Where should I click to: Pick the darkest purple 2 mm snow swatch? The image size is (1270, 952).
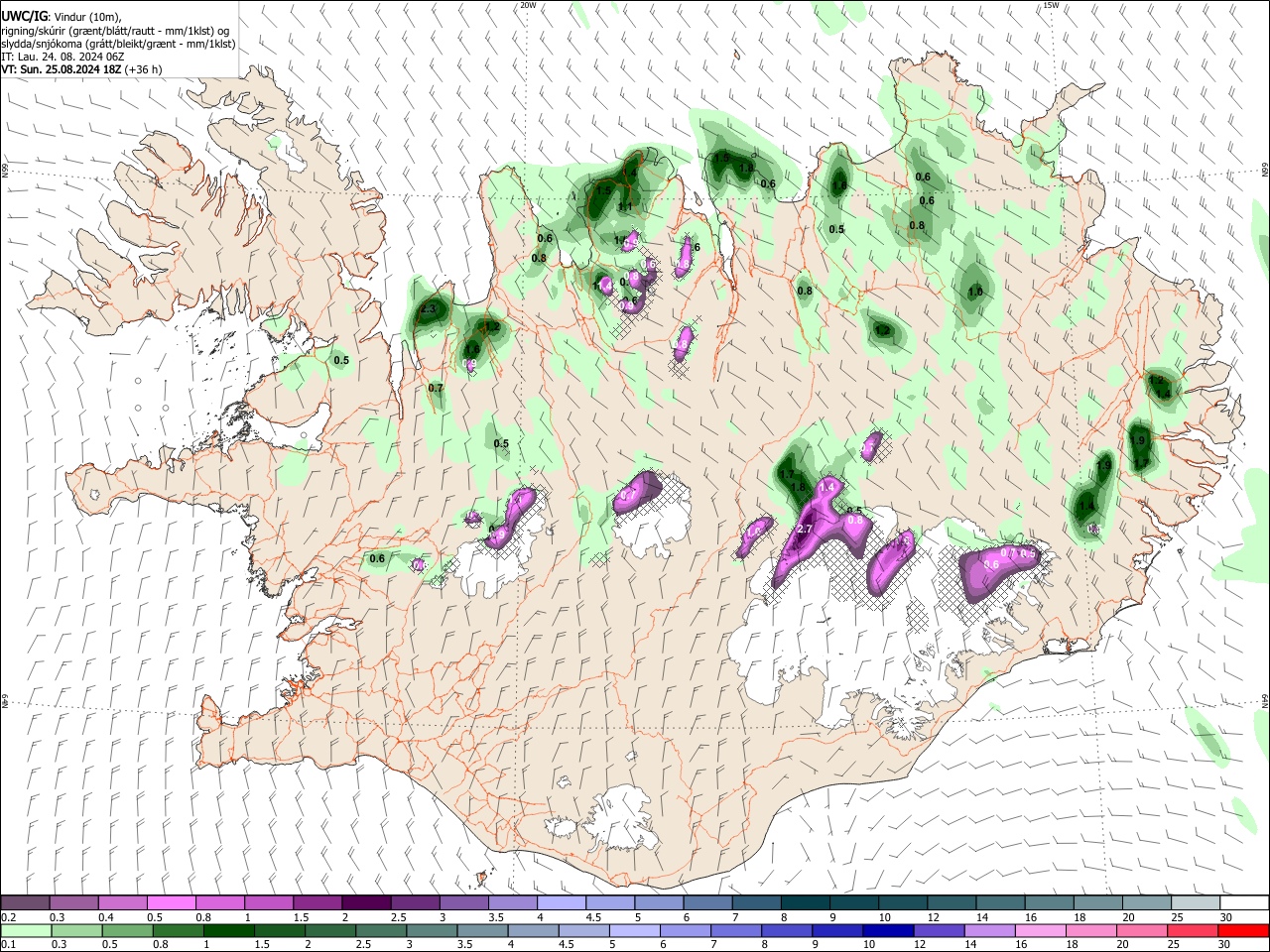366,903
